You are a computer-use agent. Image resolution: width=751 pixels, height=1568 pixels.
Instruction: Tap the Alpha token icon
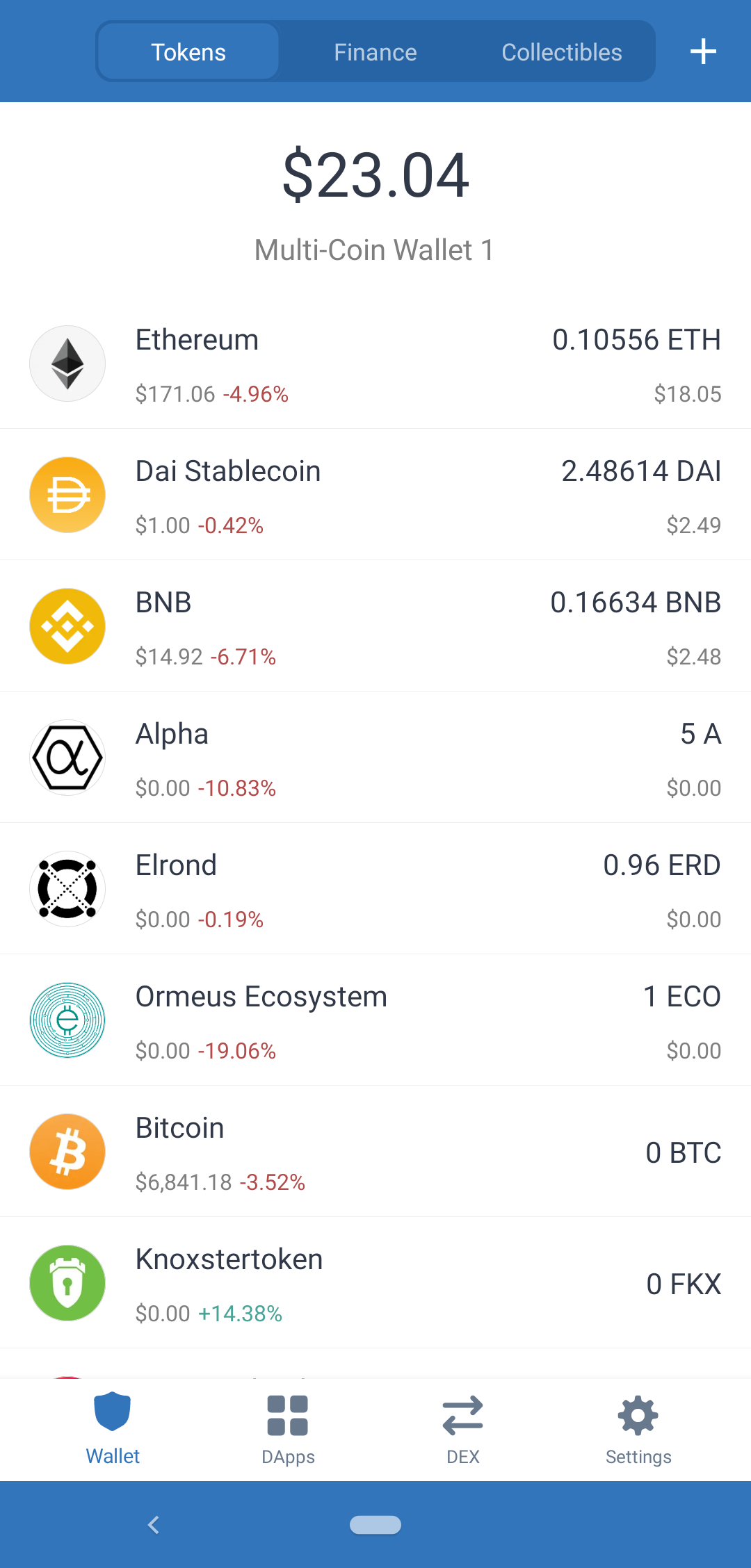tap(67, 758)
